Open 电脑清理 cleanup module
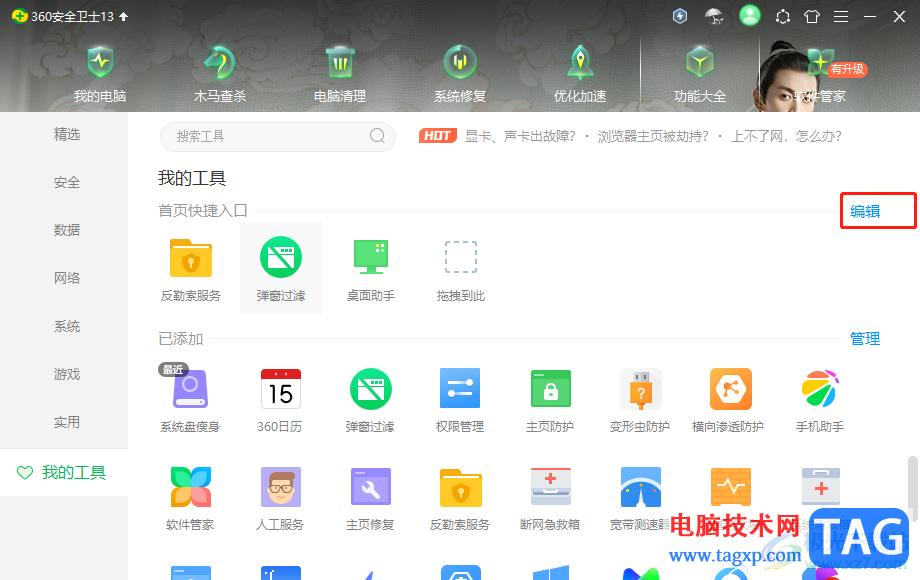Screen dimensions: 920x580 tap(340, 74)
